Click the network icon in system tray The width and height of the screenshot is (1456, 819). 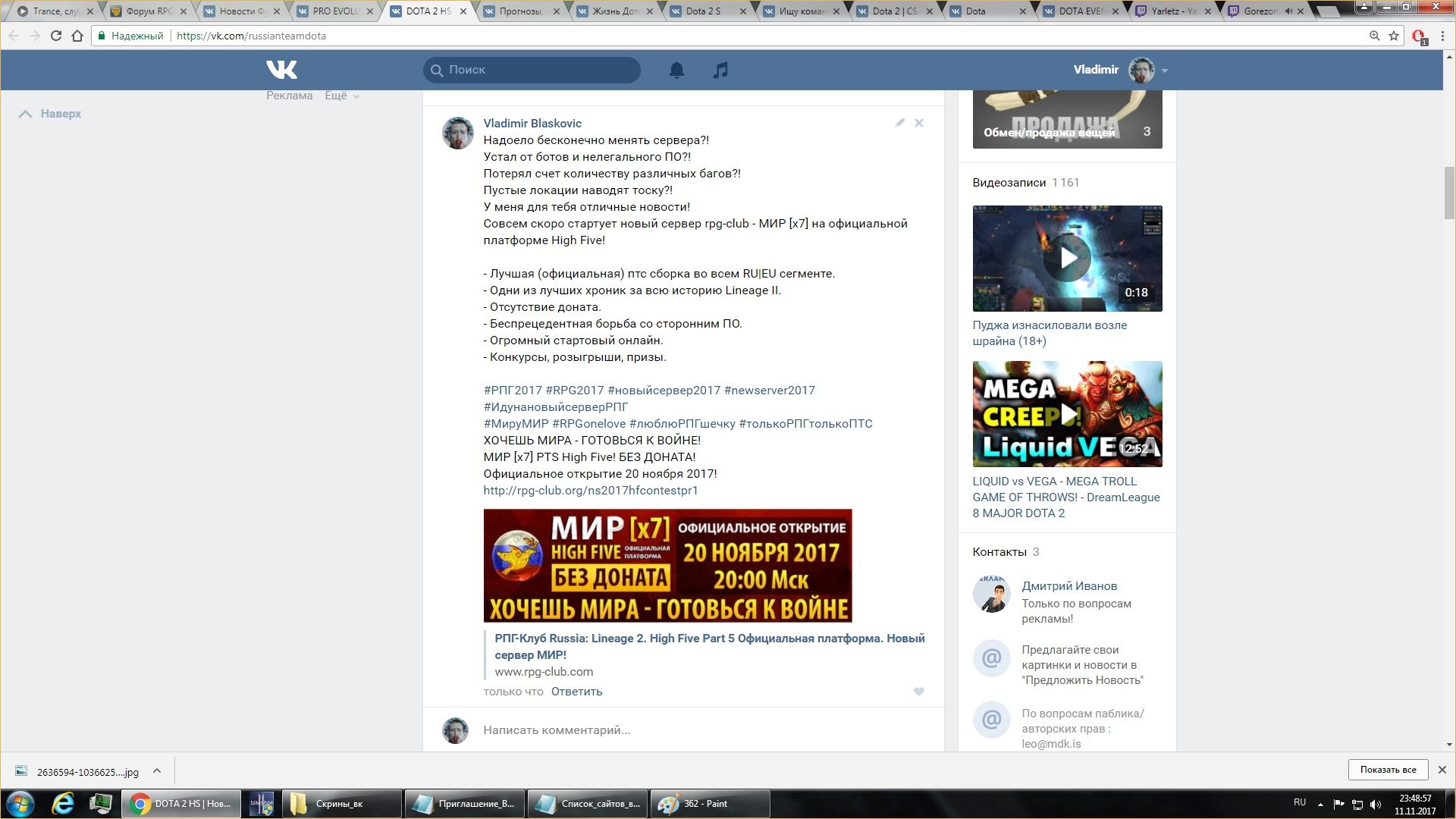[1357, 805]
